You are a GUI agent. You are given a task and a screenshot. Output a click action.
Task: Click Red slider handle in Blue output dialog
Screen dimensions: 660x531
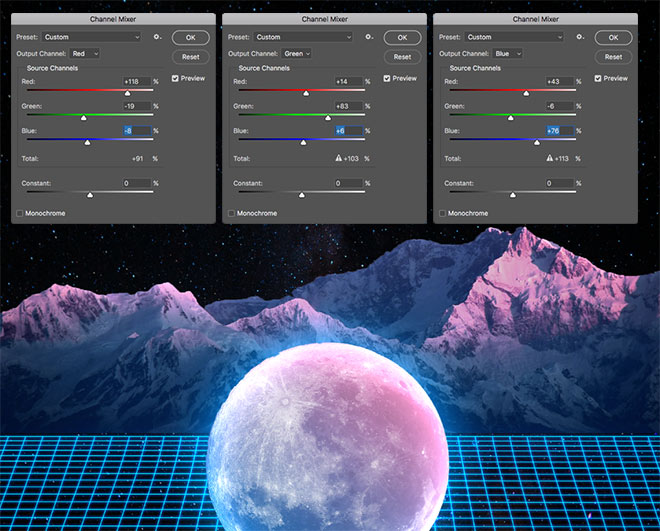[526, 93]
